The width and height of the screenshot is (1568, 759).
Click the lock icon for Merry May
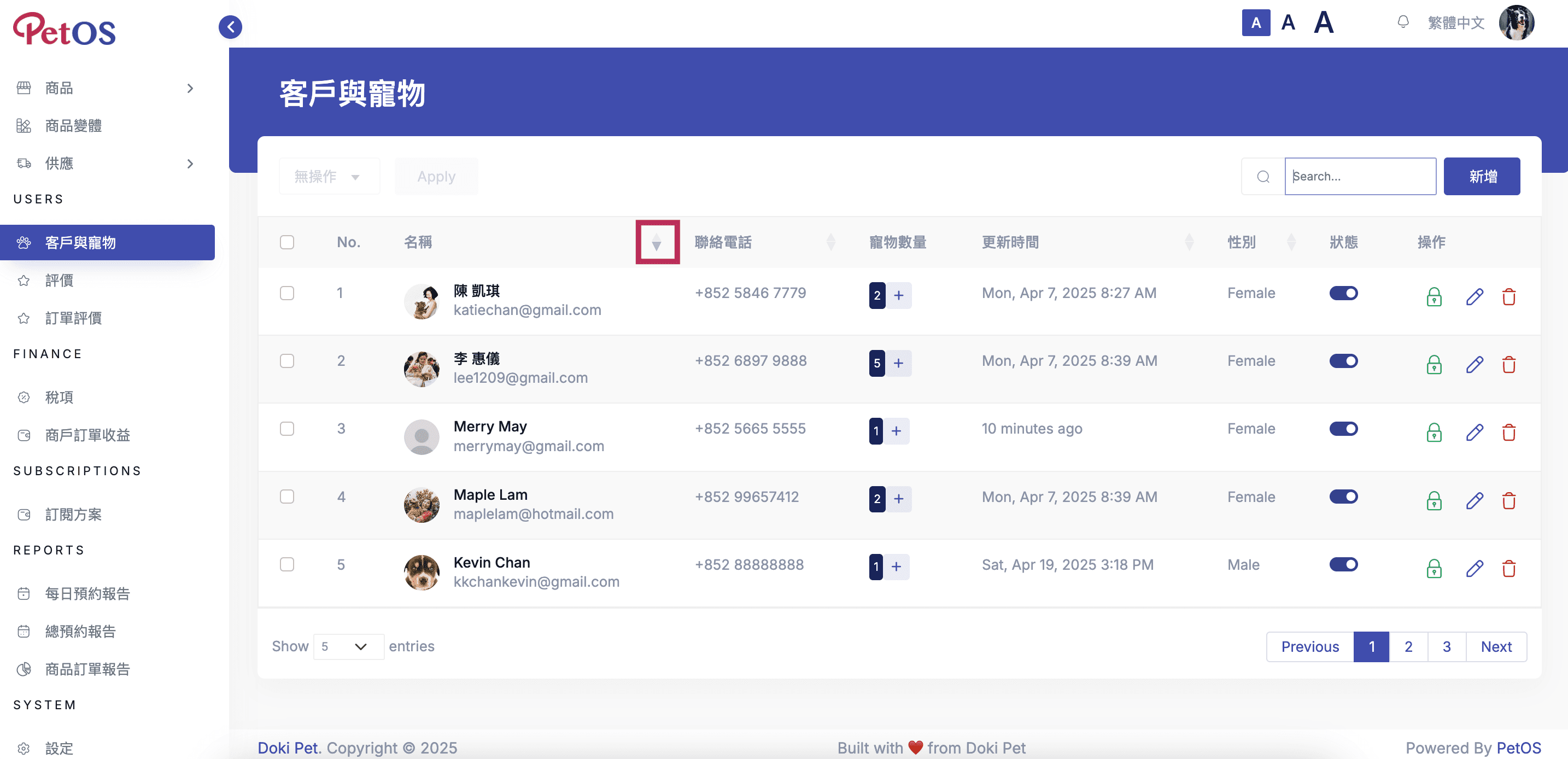tap(1434, 433)
